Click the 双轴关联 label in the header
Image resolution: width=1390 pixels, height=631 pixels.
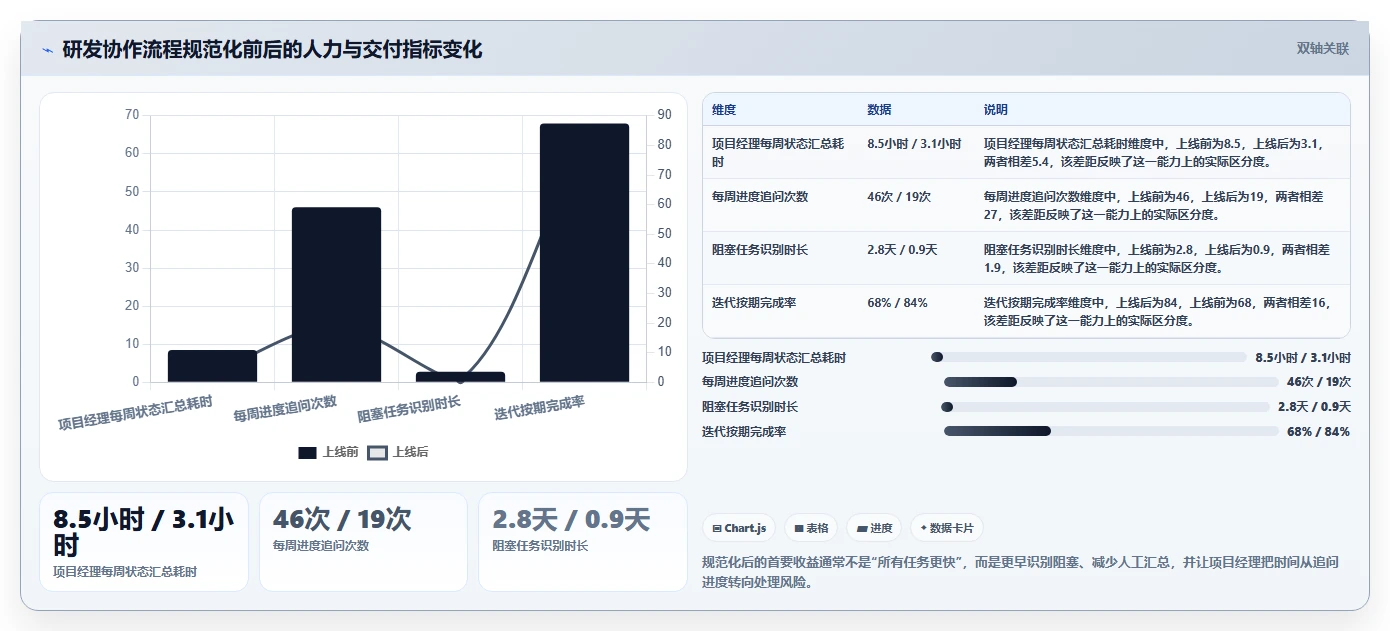pyautogui.click(x=1322, y=49)
